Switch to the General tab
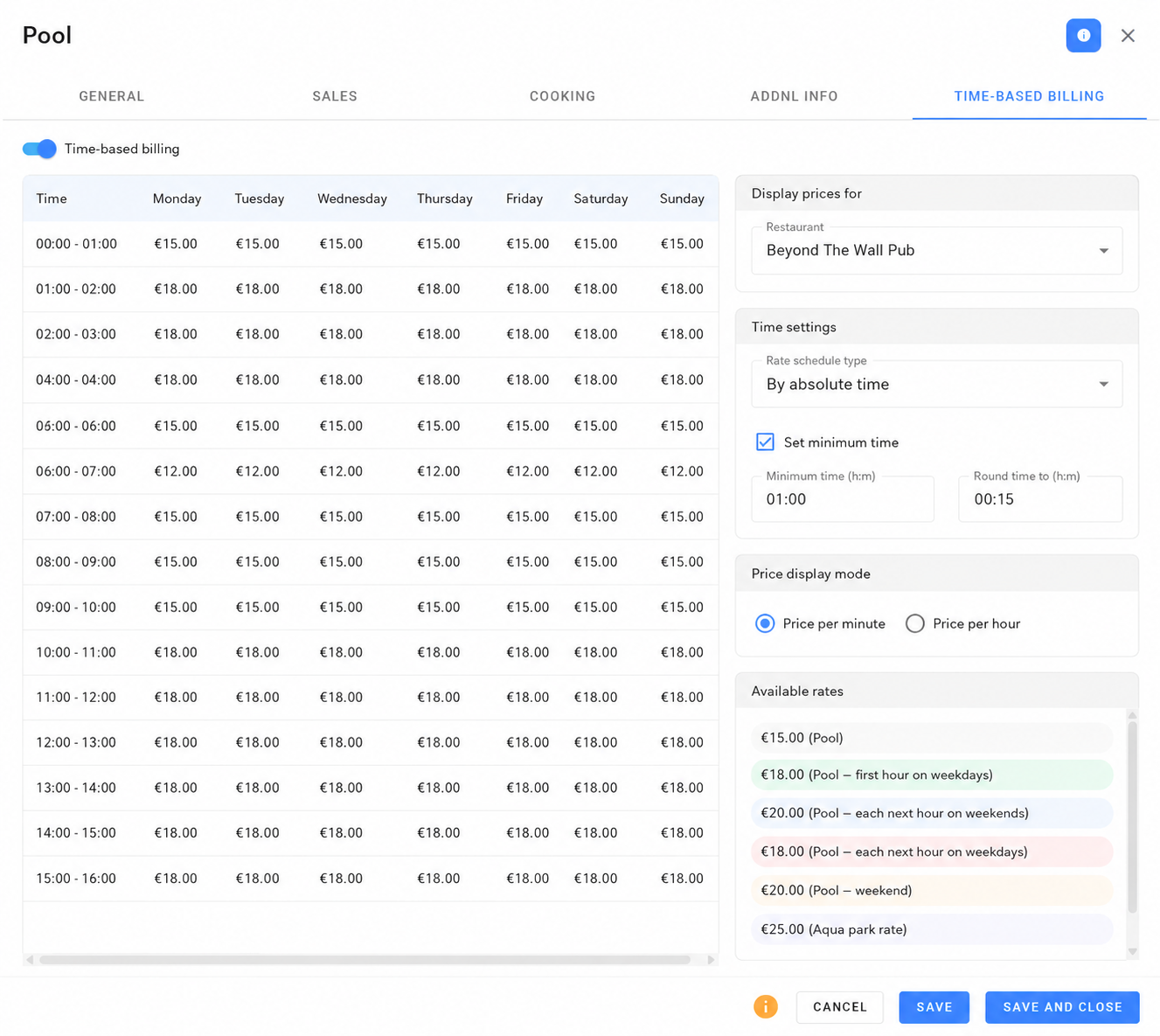The image size is (1160, 1036). tap(112, 96)
